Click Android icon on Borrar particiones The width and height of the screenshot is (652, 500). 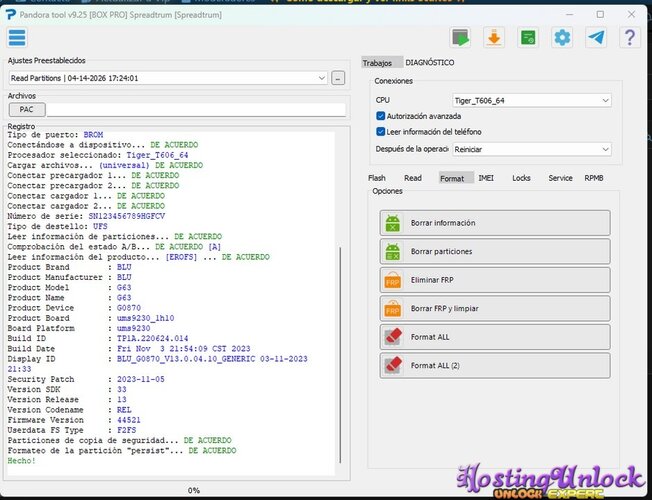[393, 252]
